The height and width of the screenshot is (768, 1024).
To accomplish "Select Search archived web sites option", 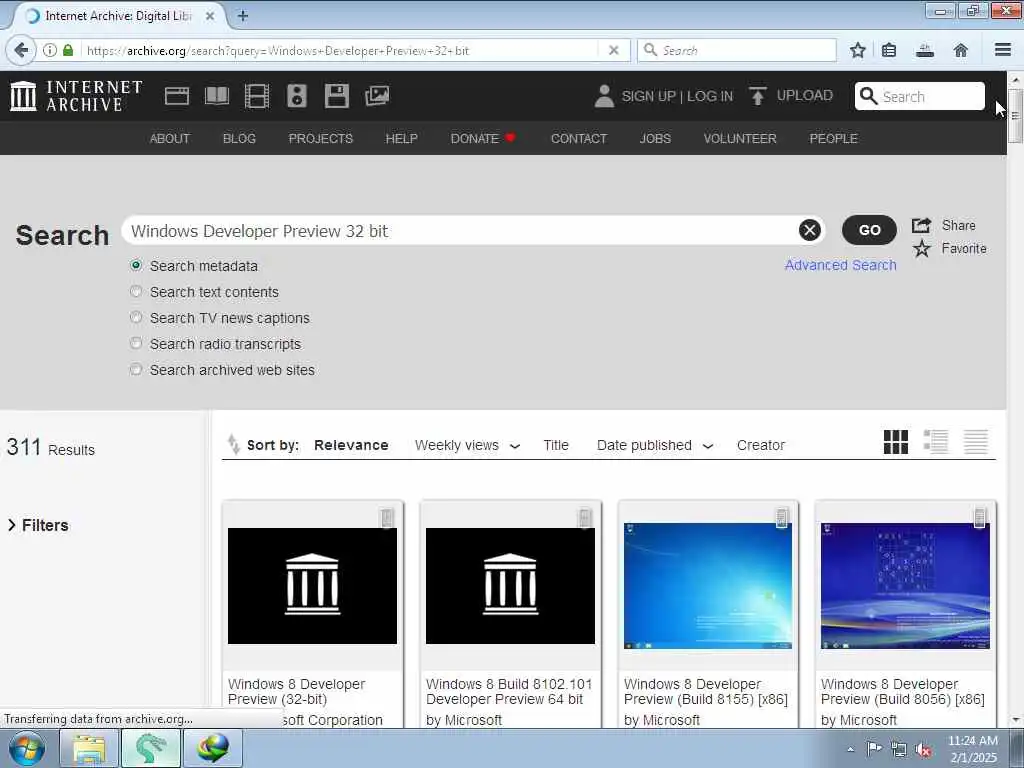I will 136,370.
